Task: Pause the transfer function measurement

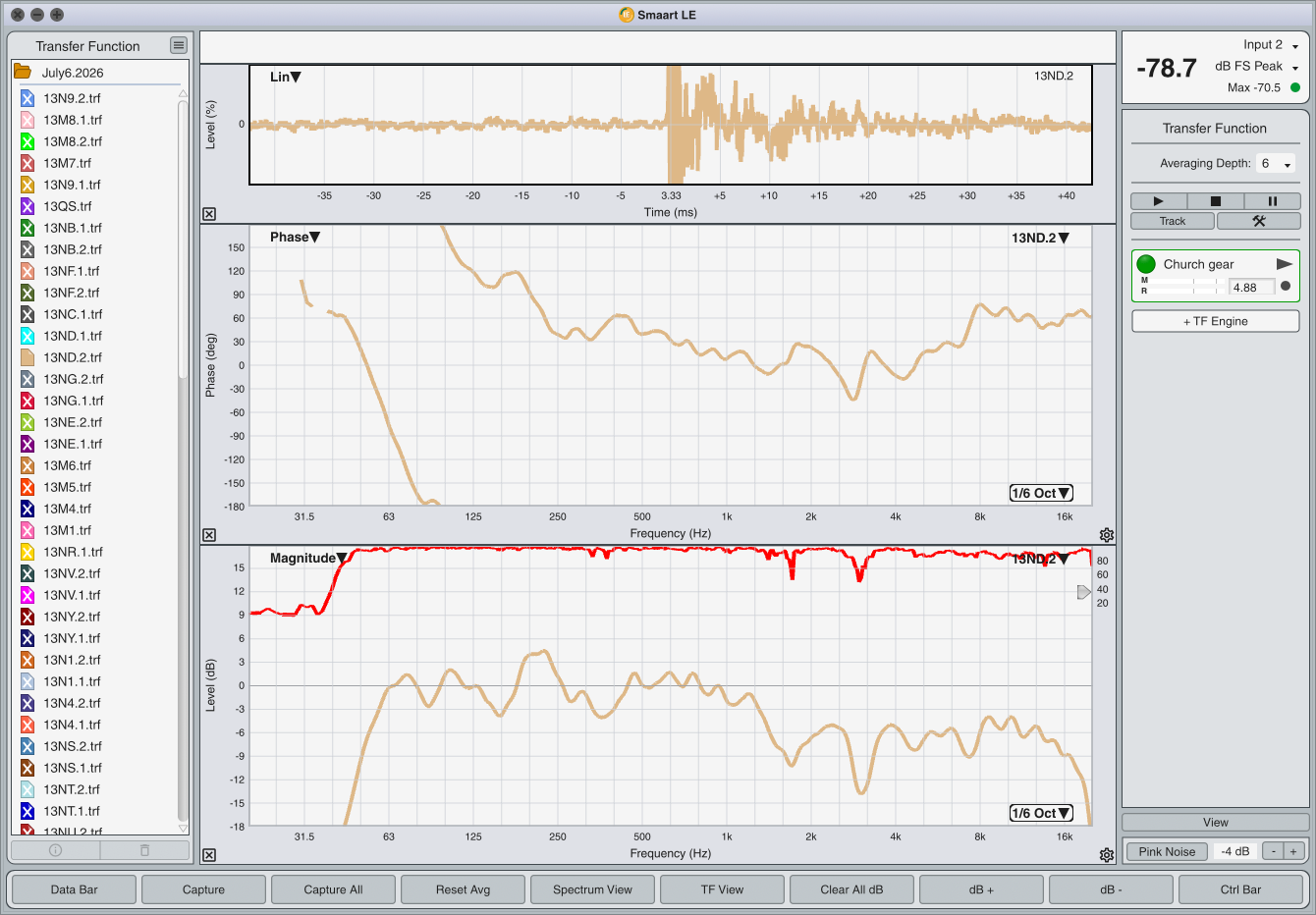Action: (1272, 200)
